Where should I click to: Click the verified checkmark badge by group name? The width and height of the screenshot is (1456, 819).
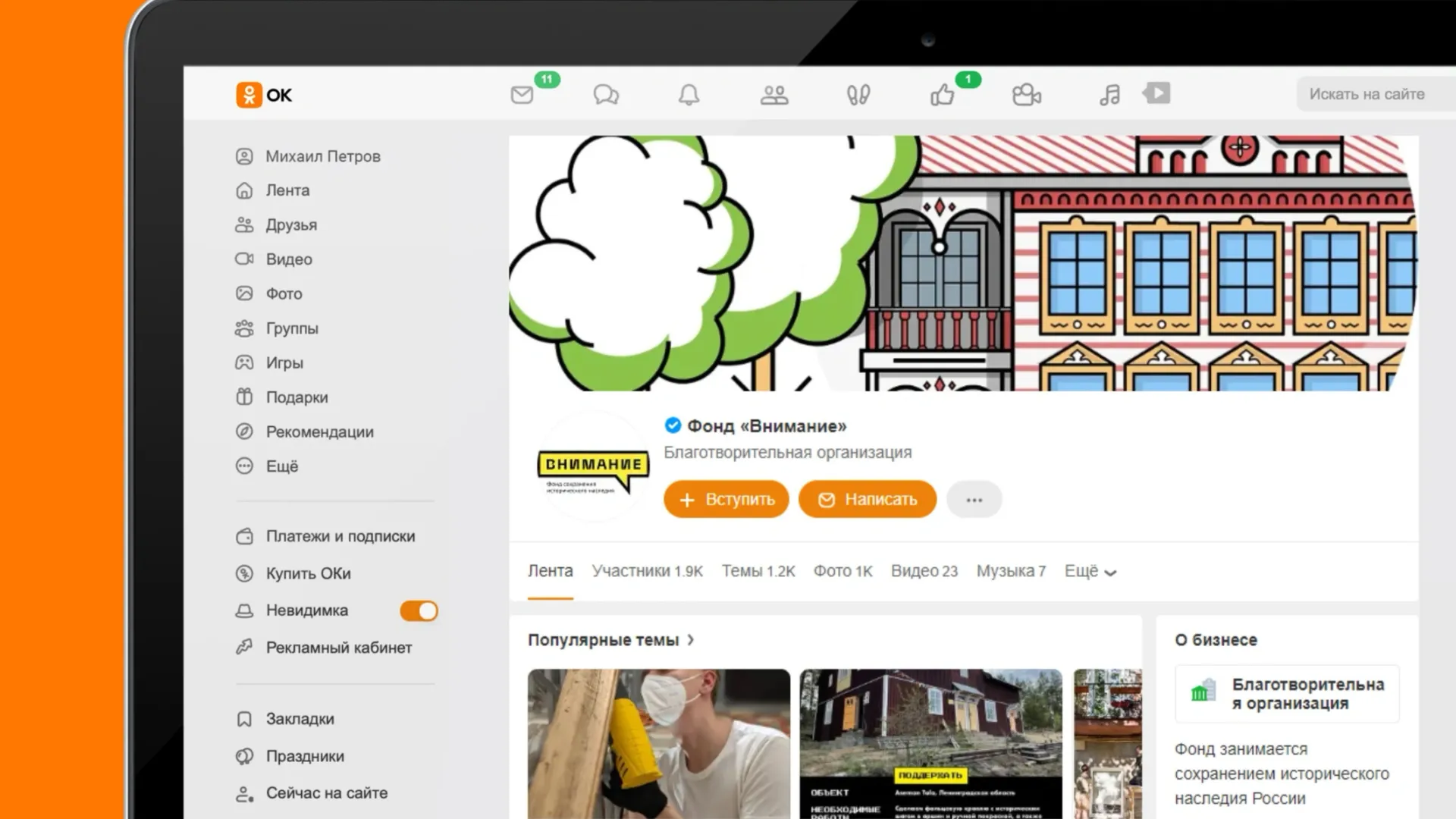[673, 425]
